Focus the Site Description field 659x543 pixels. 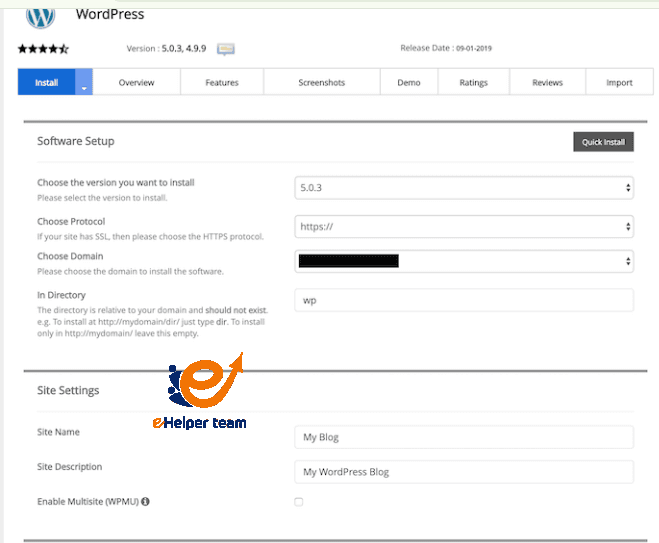point(464,472)
